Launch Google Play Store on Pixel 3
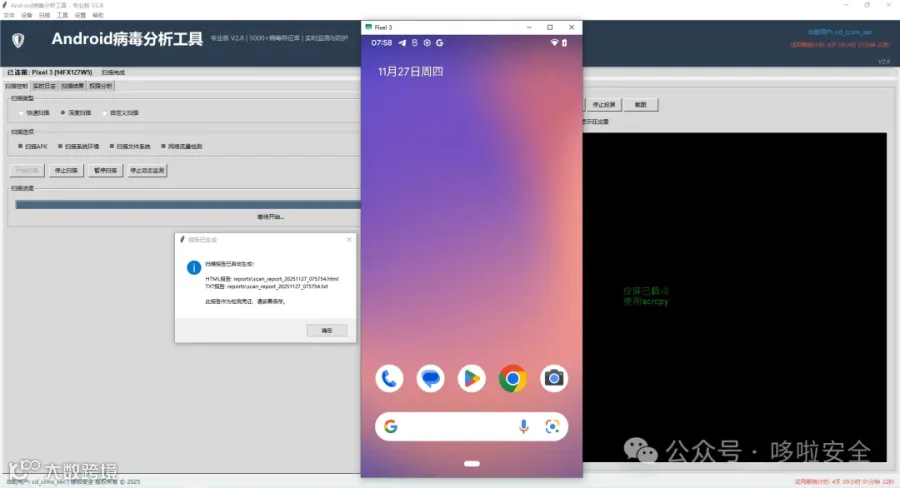This screenshot has width=900, height=488. click(x=471, y=379)
